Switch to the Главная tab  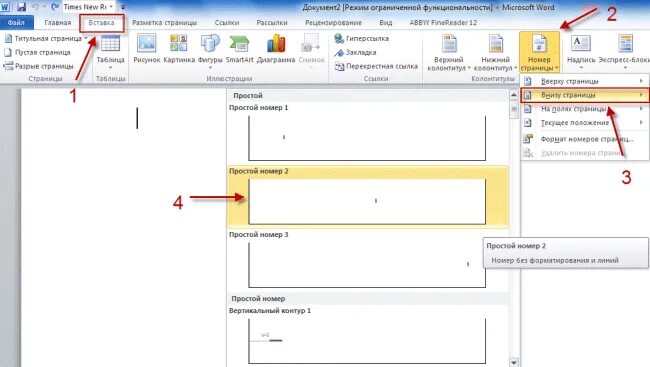pyautogui.click(x=58, y=23)
